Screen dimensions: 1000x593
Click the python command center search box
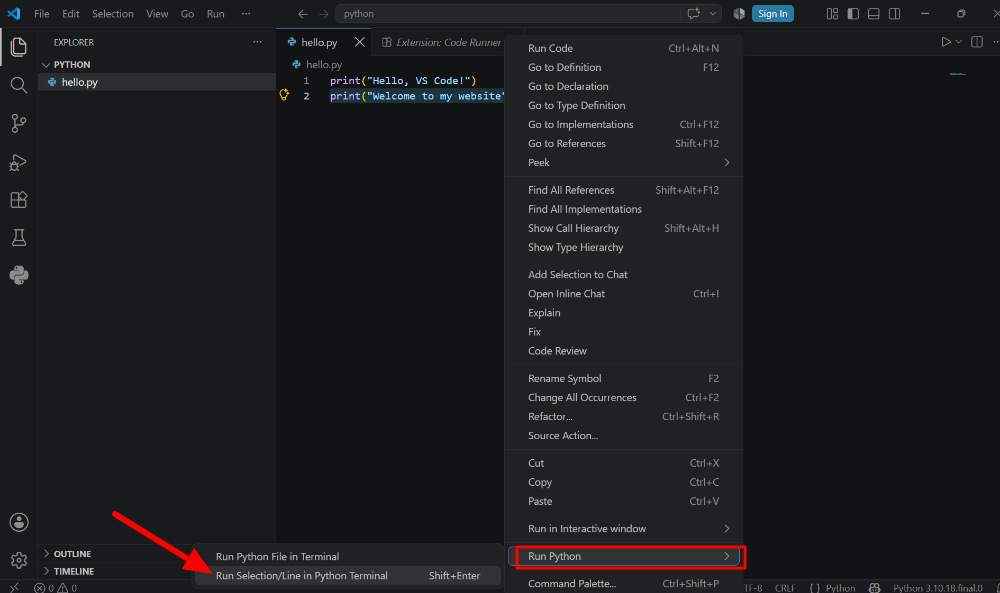click(508, 13)
